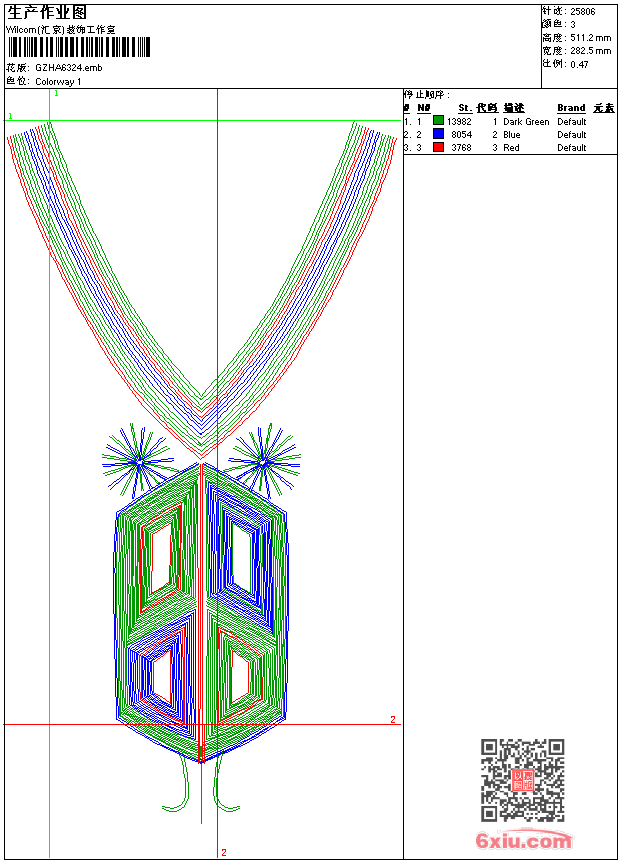Select the title text 生产作业图
This screenshot has width=620, height=860.
pos(47,12)
